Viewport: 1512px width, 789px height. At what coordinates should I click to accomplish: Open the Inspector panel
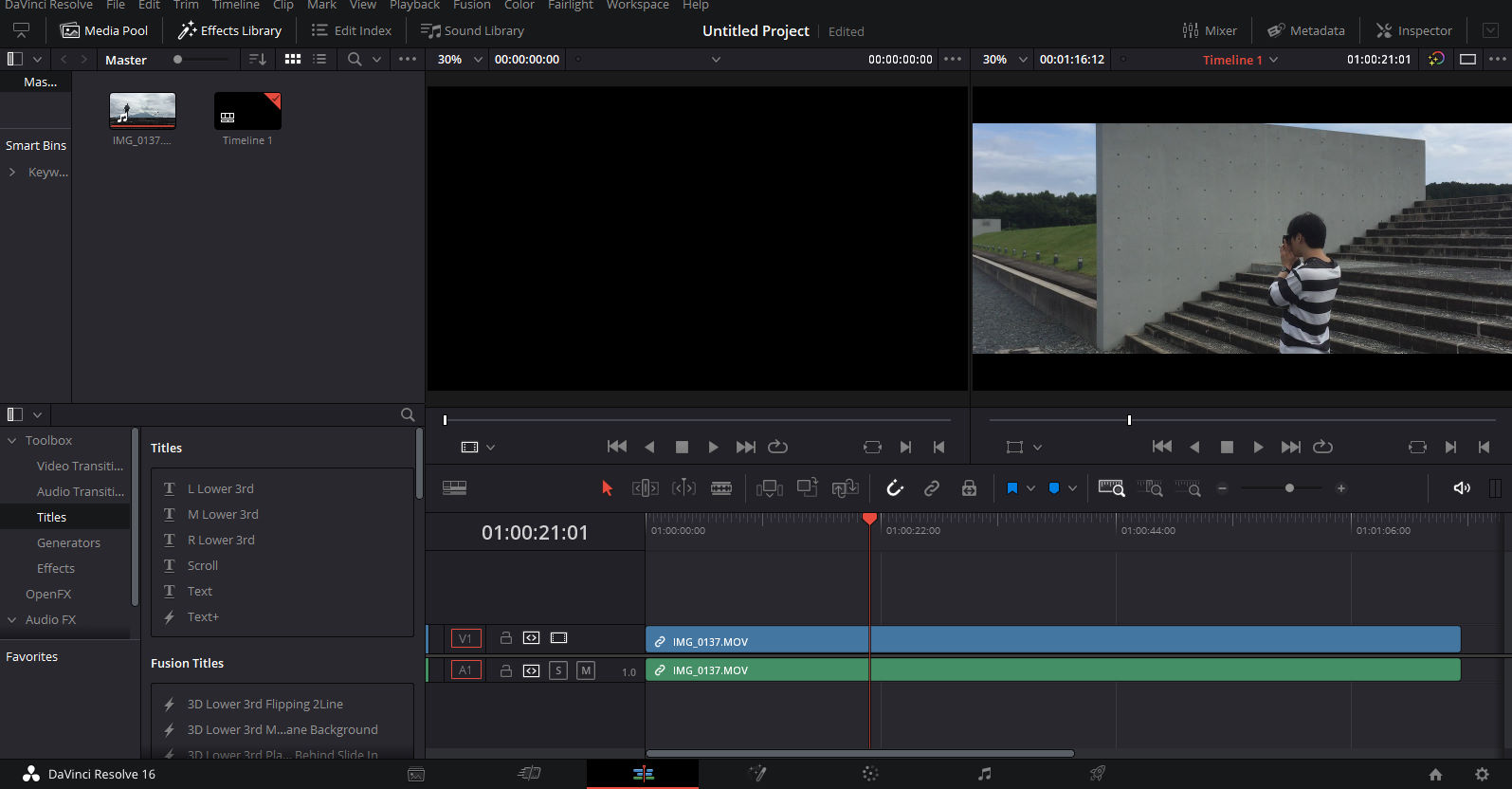pyautogui.click(x=1413, y=30)
